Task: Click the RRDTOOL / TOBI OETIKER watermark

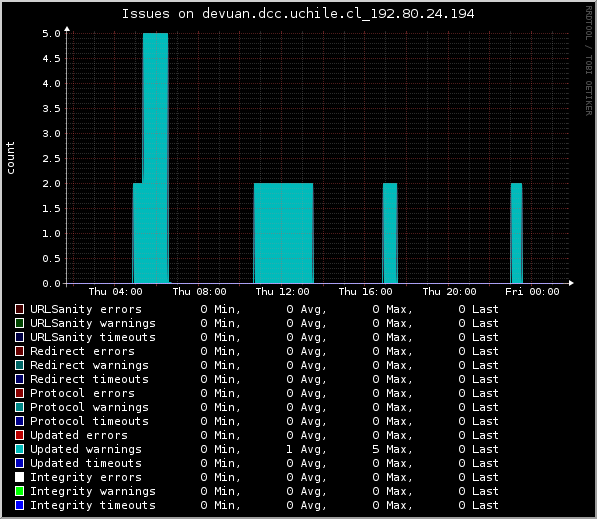Action: pos(589,61)
